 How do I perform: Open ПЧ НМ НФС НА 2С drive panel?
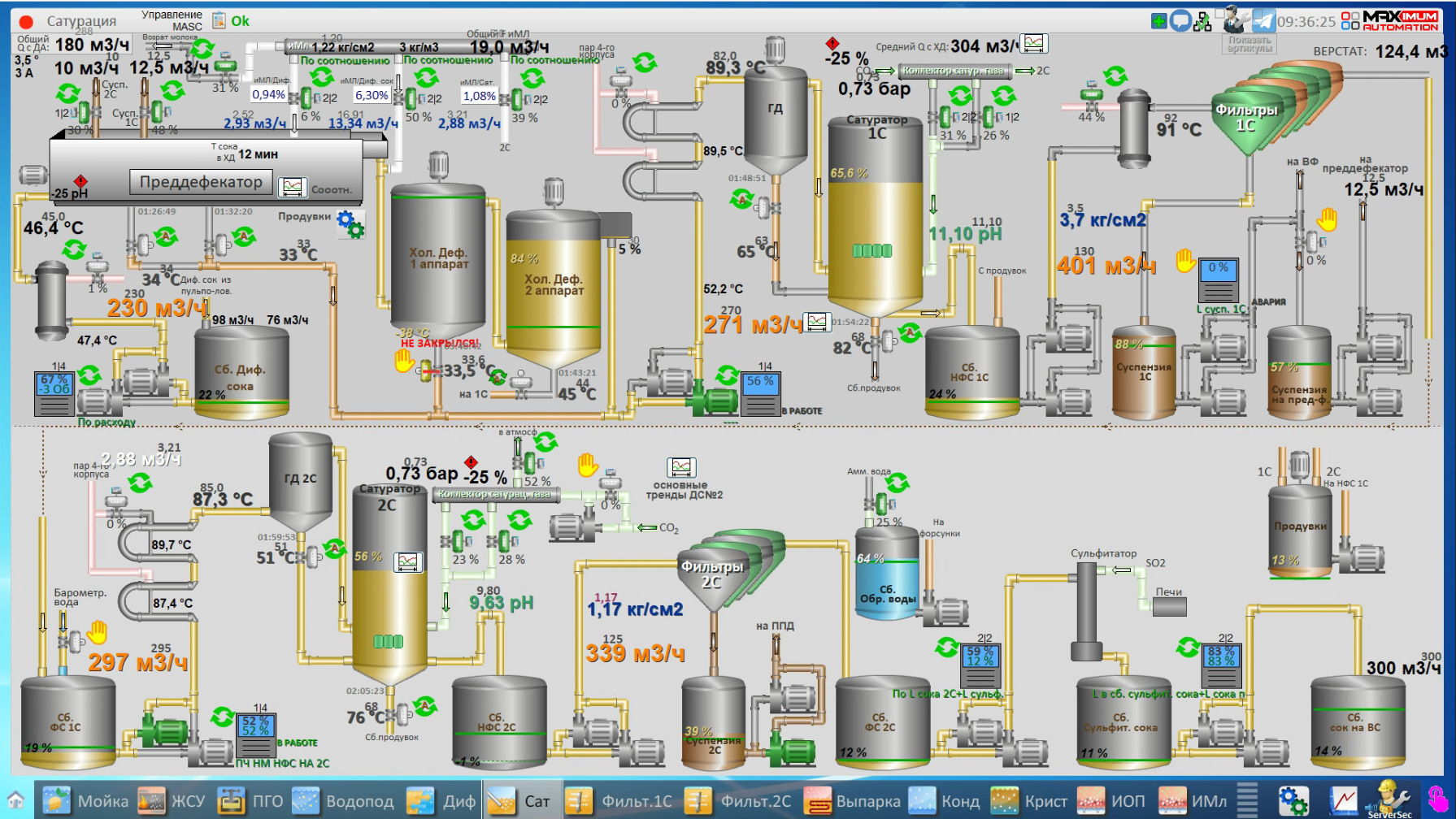coord(255,736)
